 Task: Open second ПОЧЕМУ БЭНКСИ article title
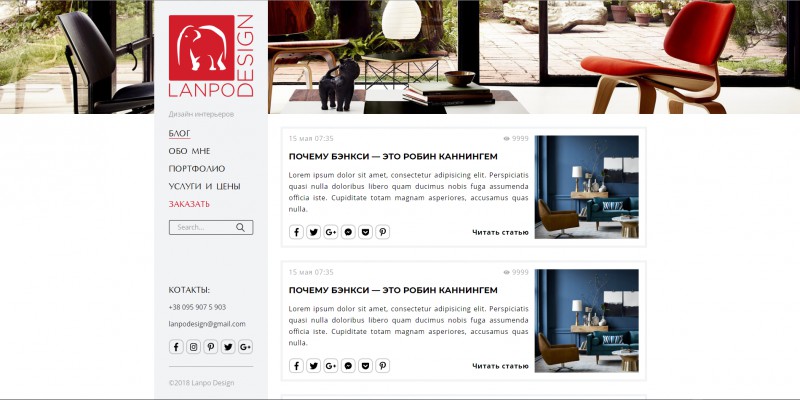click(393, 290)
